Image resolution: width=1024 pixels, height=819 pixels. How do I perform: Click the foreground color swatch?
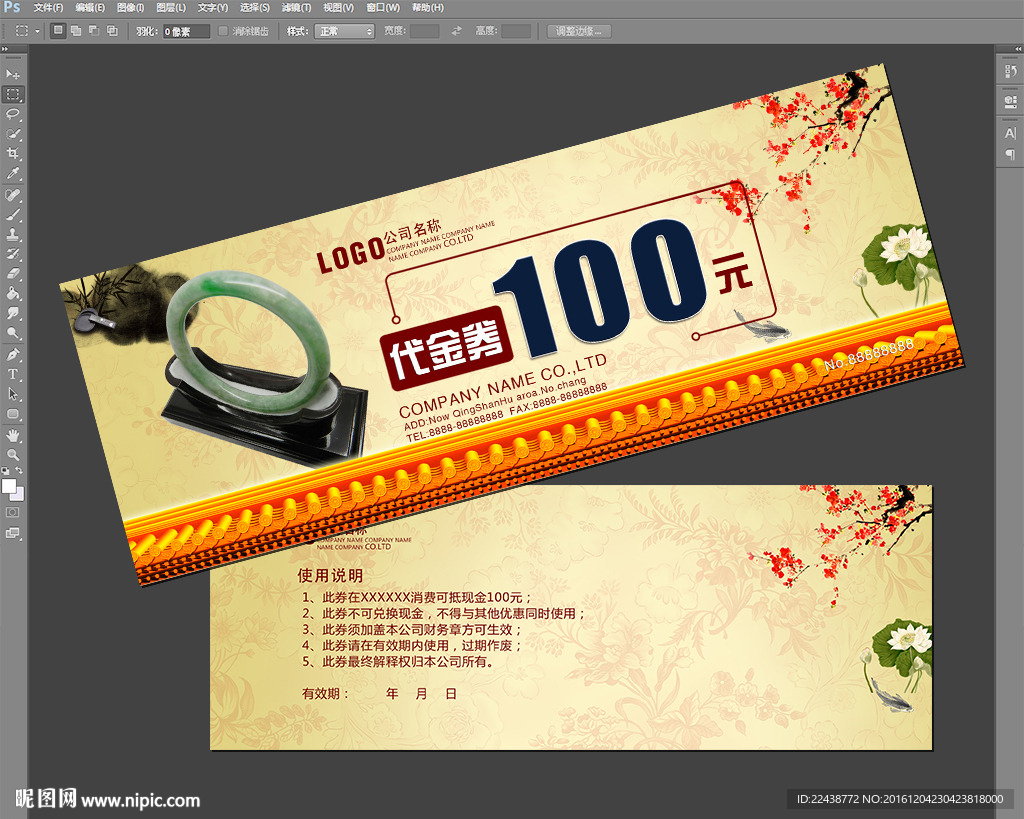coord(9,486)
